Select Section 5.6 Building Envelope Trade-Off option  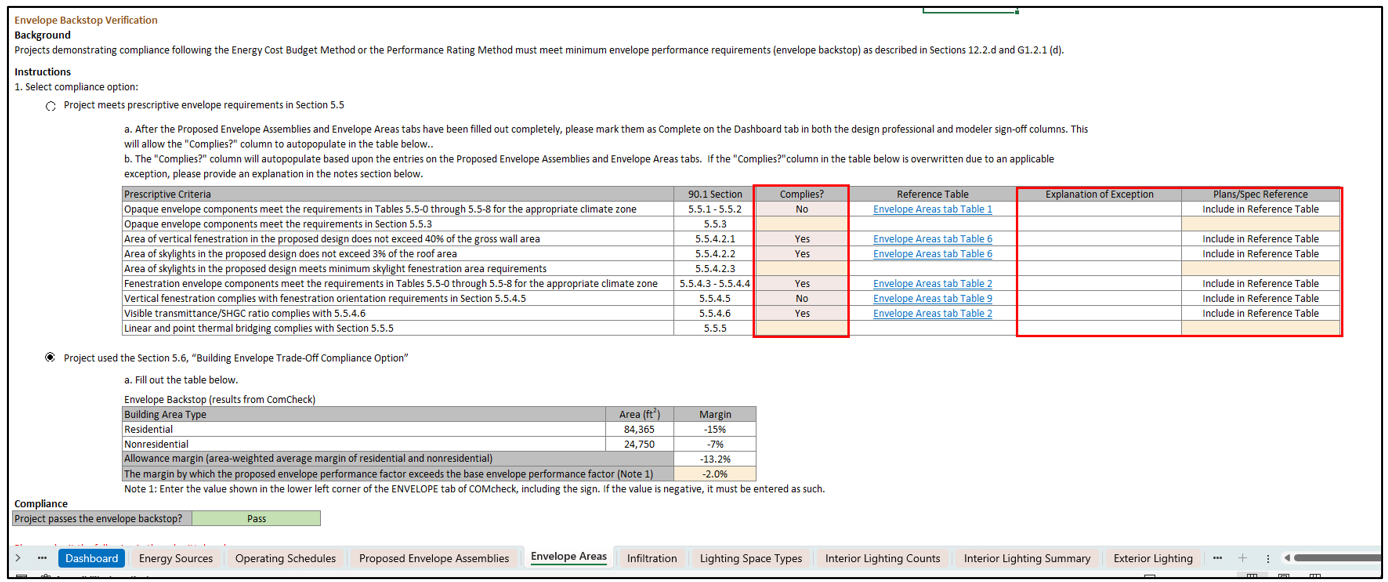click(51, 358)
